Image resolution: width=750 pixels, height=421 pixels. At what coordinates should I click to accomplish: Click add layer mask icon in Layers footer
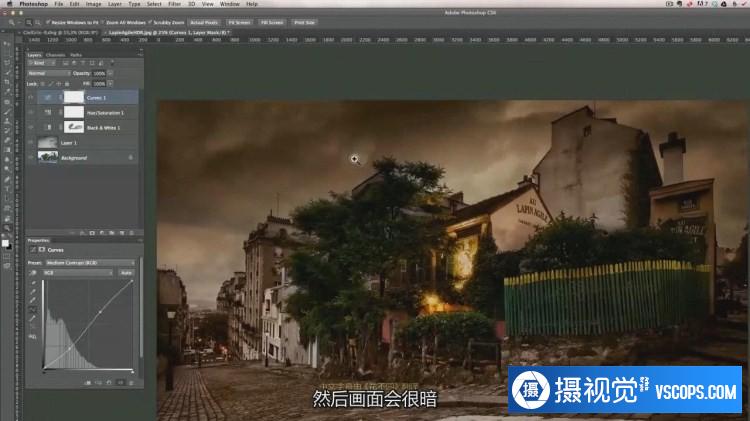[x=92, y=233]
